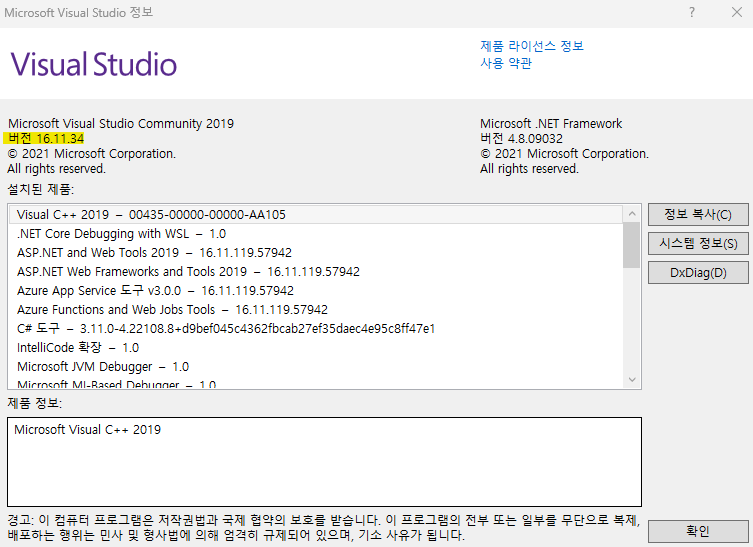Image resolution: width=753 pixels, height=547 pixels.
Task: Click the help question mark icon
Action: click(x=692, y=12)
